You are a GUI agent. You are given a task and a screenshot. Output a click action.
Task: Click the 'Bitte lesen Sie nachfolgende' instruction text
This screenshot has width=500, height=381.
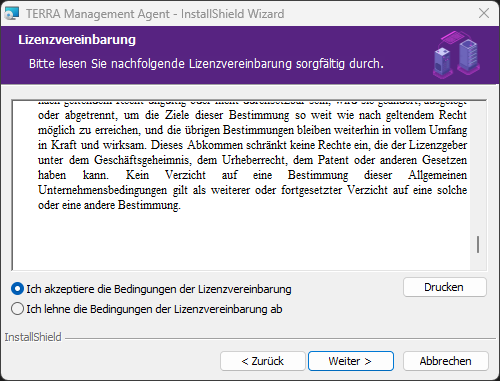point(206,63)
